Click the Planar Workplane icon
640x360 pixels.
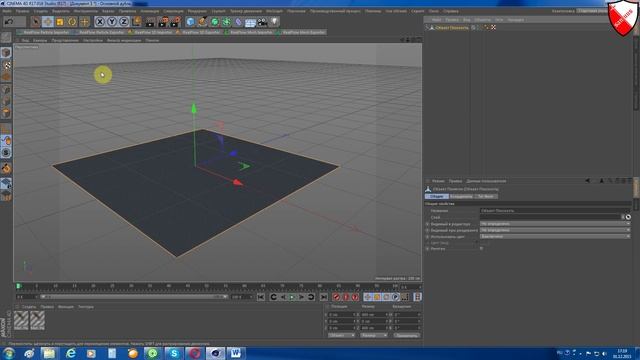[6, 196]
